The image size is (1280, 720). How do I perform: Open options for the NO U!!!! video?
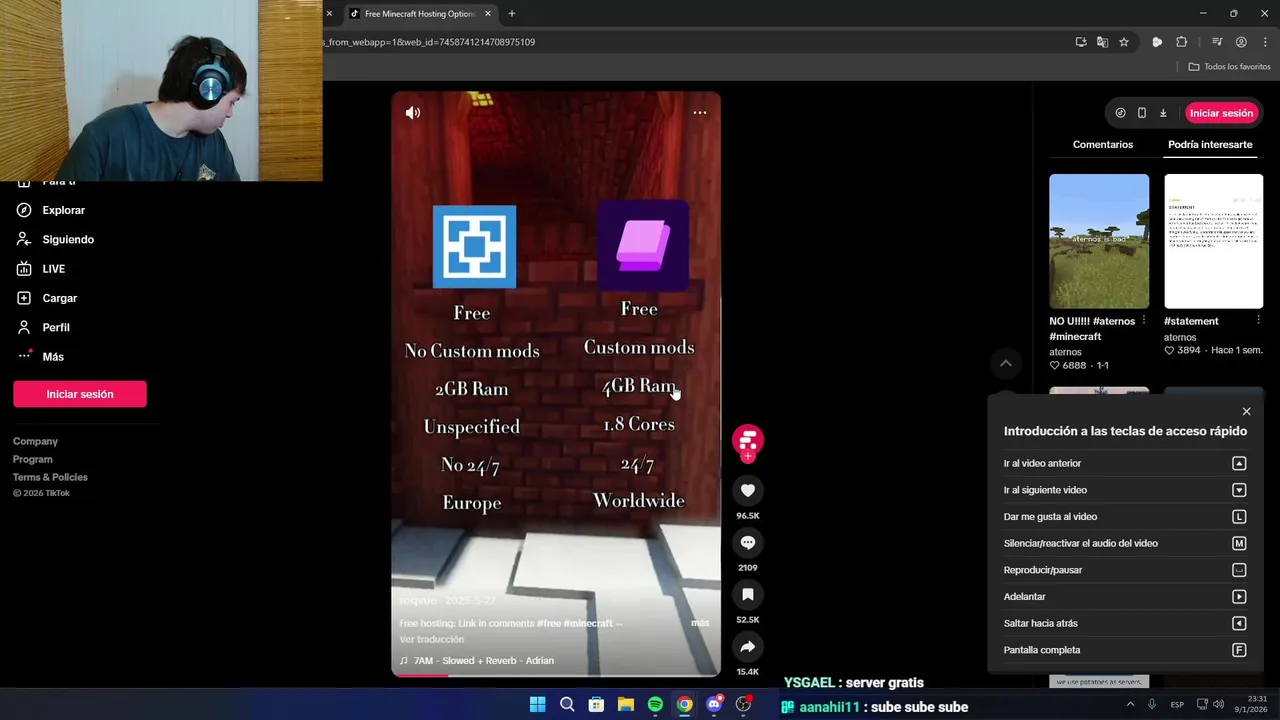pos(1144,321)
